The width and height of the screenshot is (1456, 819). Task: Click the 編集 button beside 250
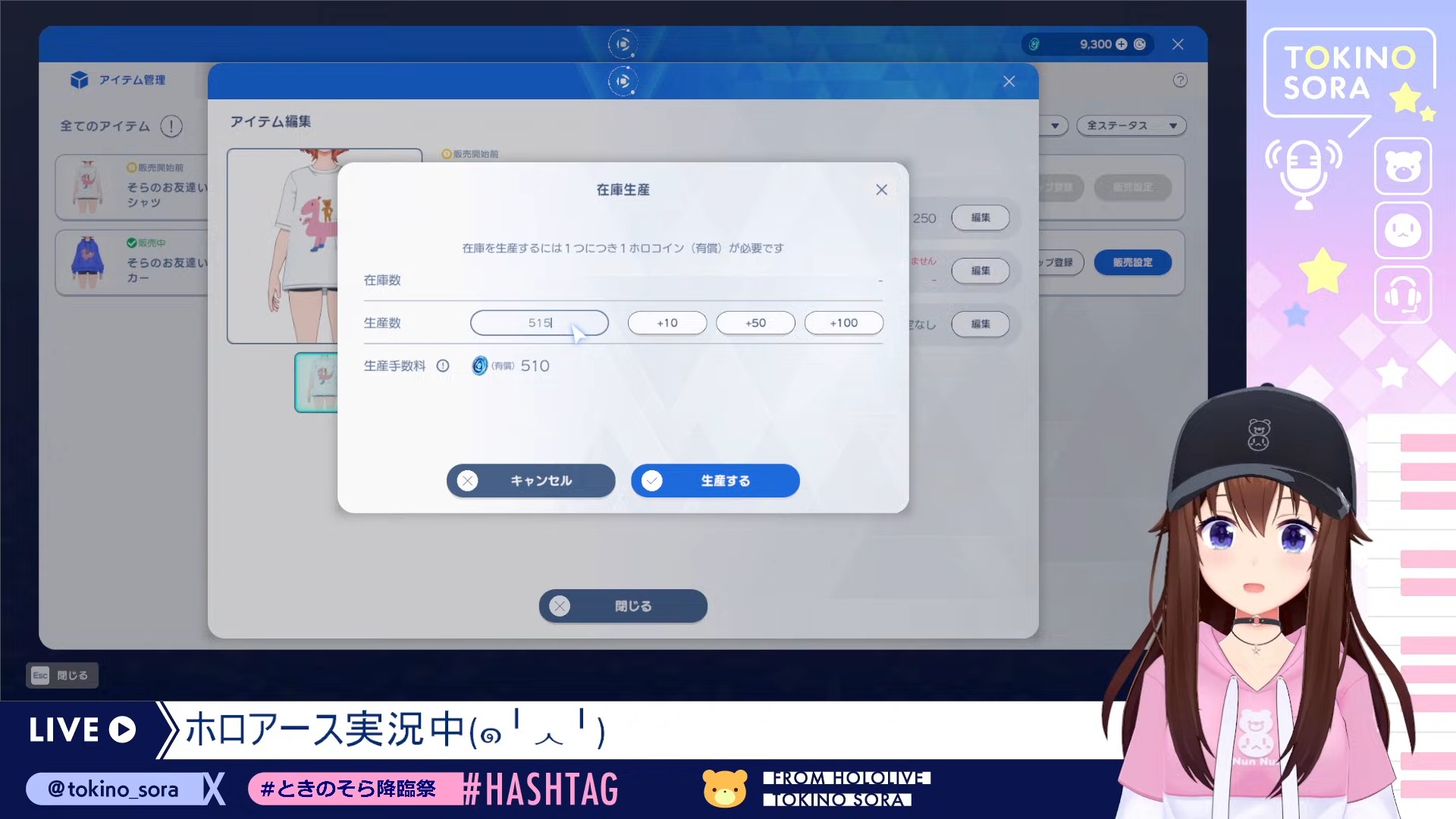(x=981, y=218)
